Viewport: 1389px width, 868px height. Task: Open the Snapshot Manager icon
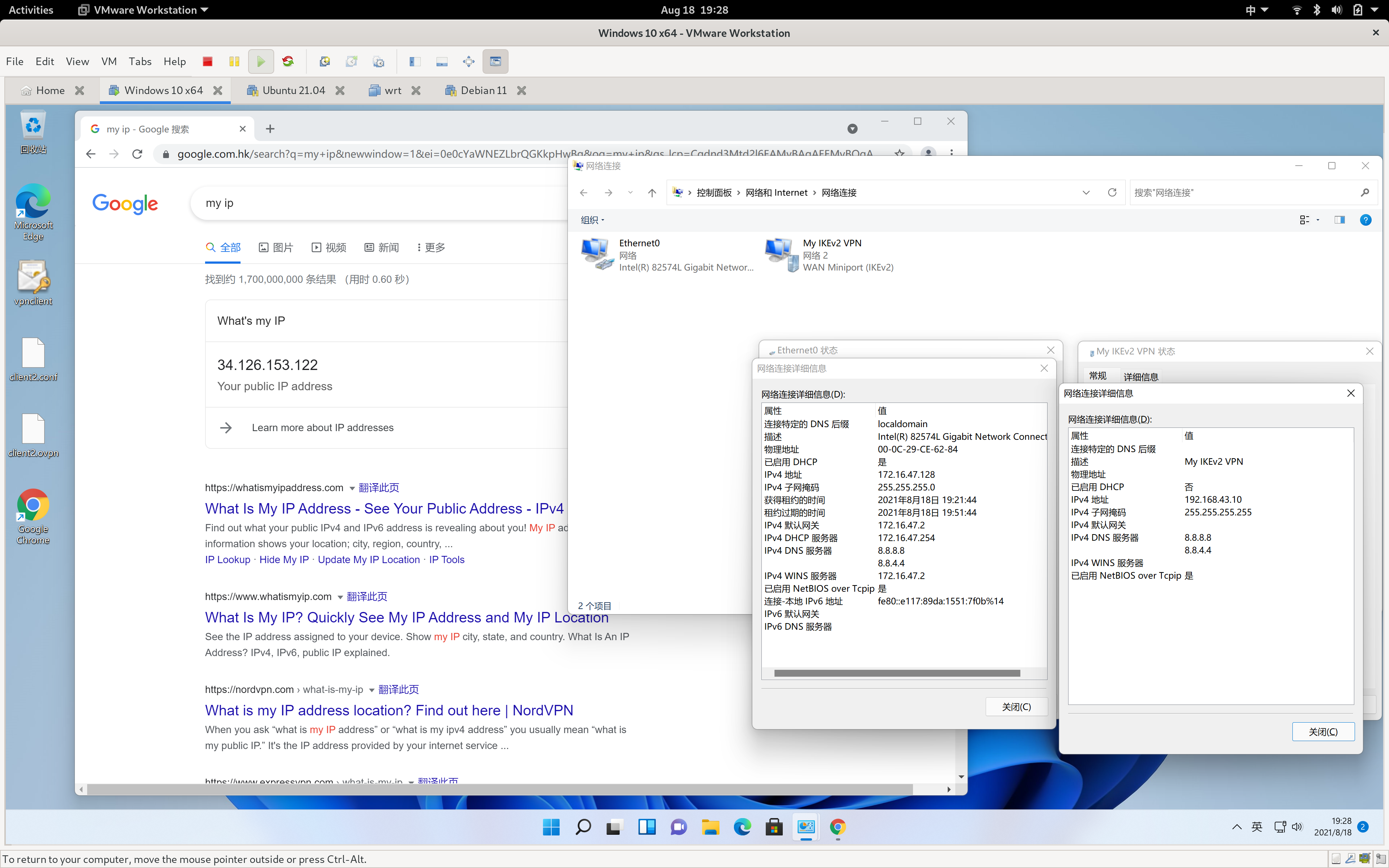coord(379,61)
